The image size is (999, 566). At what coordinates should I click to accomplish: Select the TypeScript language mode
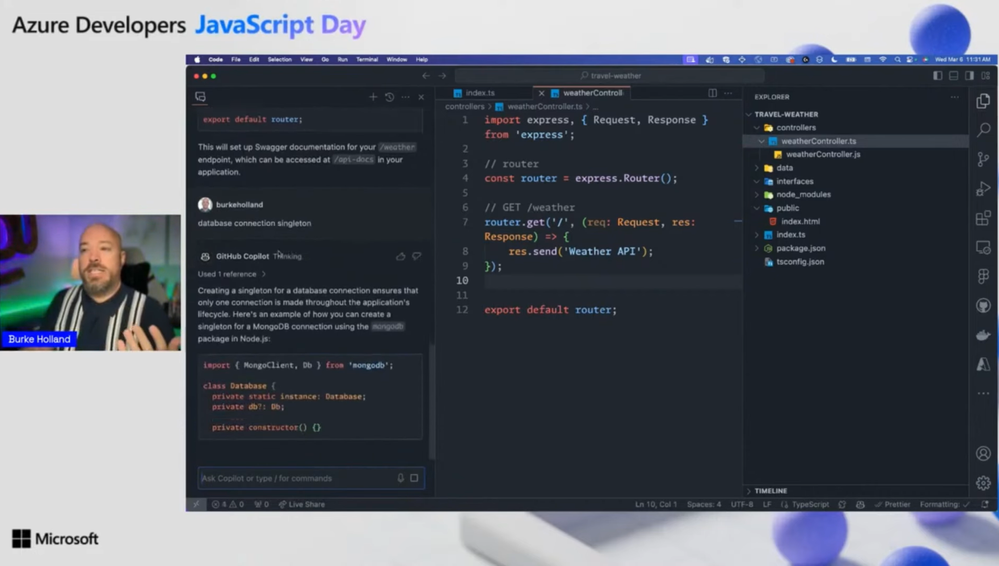810,504
